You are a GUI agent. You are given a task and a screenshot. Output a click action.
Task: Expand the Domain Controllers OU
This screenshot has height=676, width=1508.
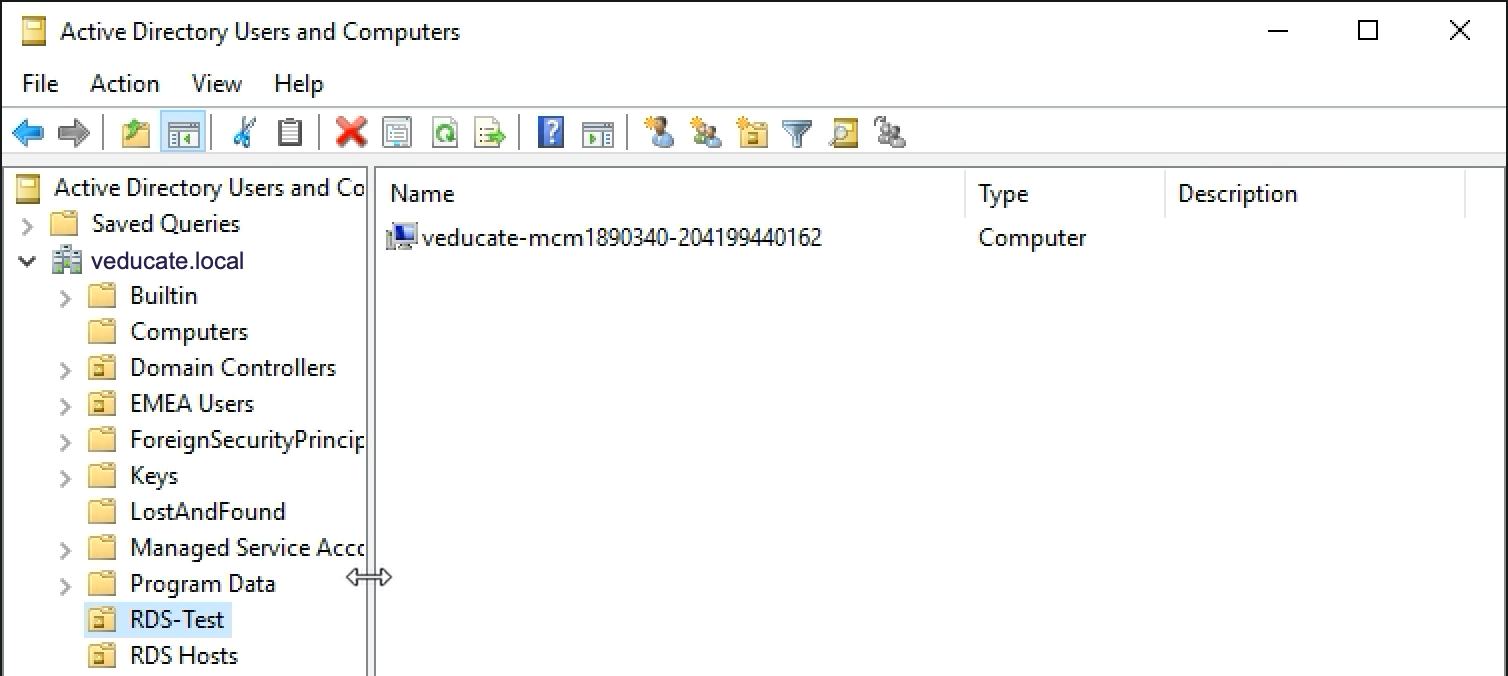tap(66, 369)
